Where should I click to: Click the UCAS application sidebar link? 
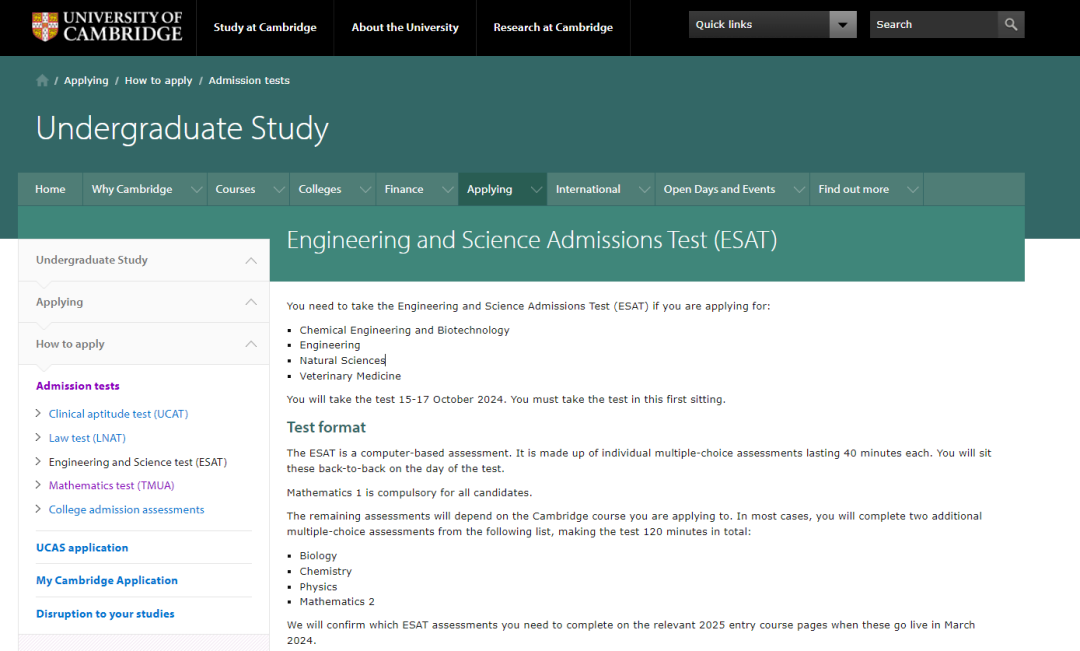tap(82, 548)
